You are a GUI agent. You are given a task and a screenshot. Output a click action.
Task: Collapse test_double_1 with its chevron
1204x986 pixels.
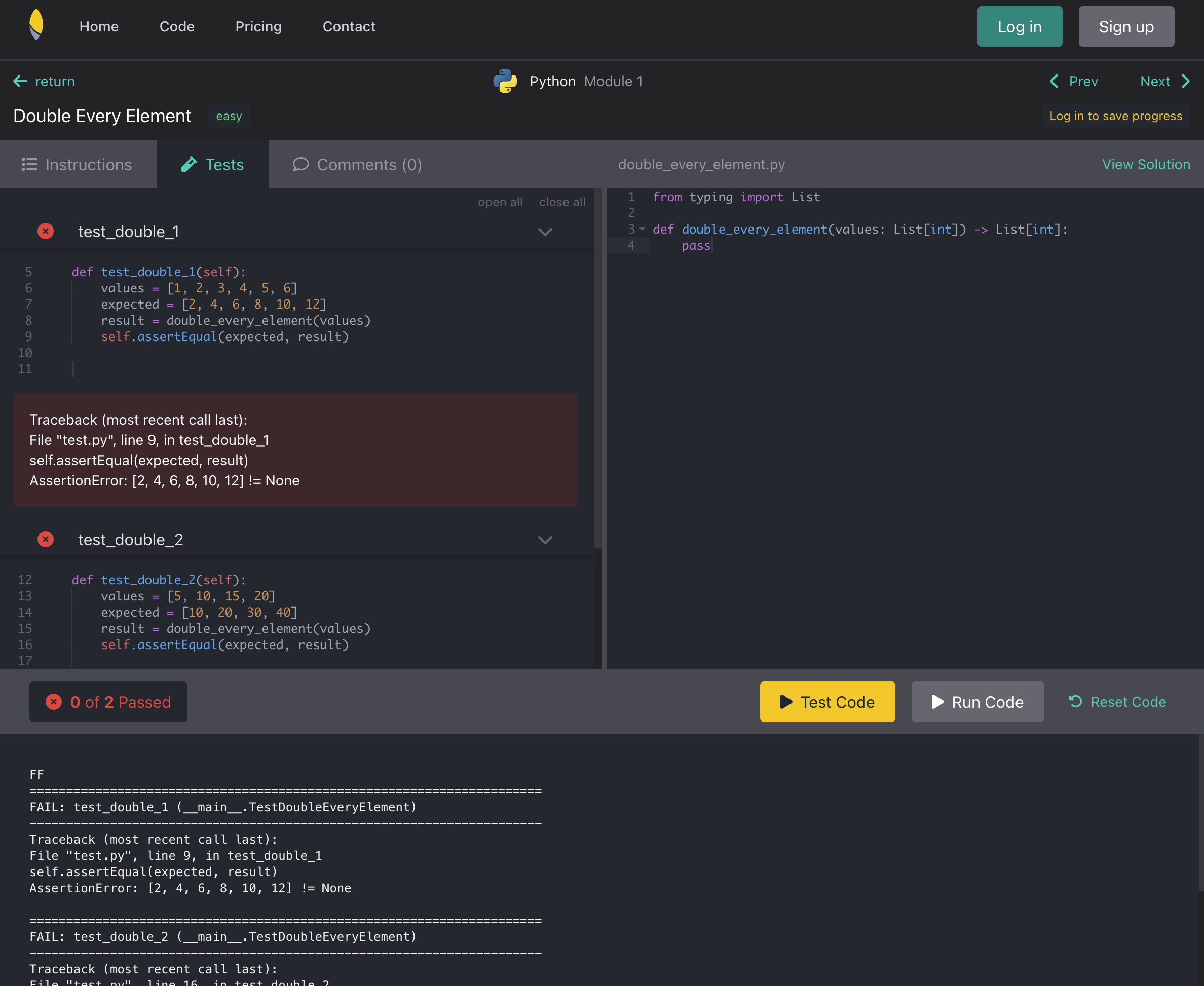click(545, 232)
